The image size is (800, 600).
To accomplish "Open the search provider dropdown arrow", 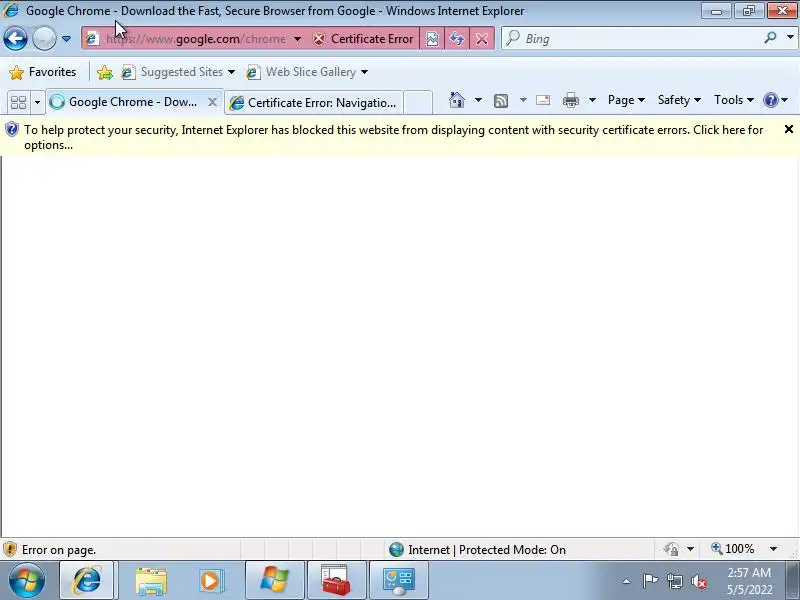I will (x=790, y=38).
